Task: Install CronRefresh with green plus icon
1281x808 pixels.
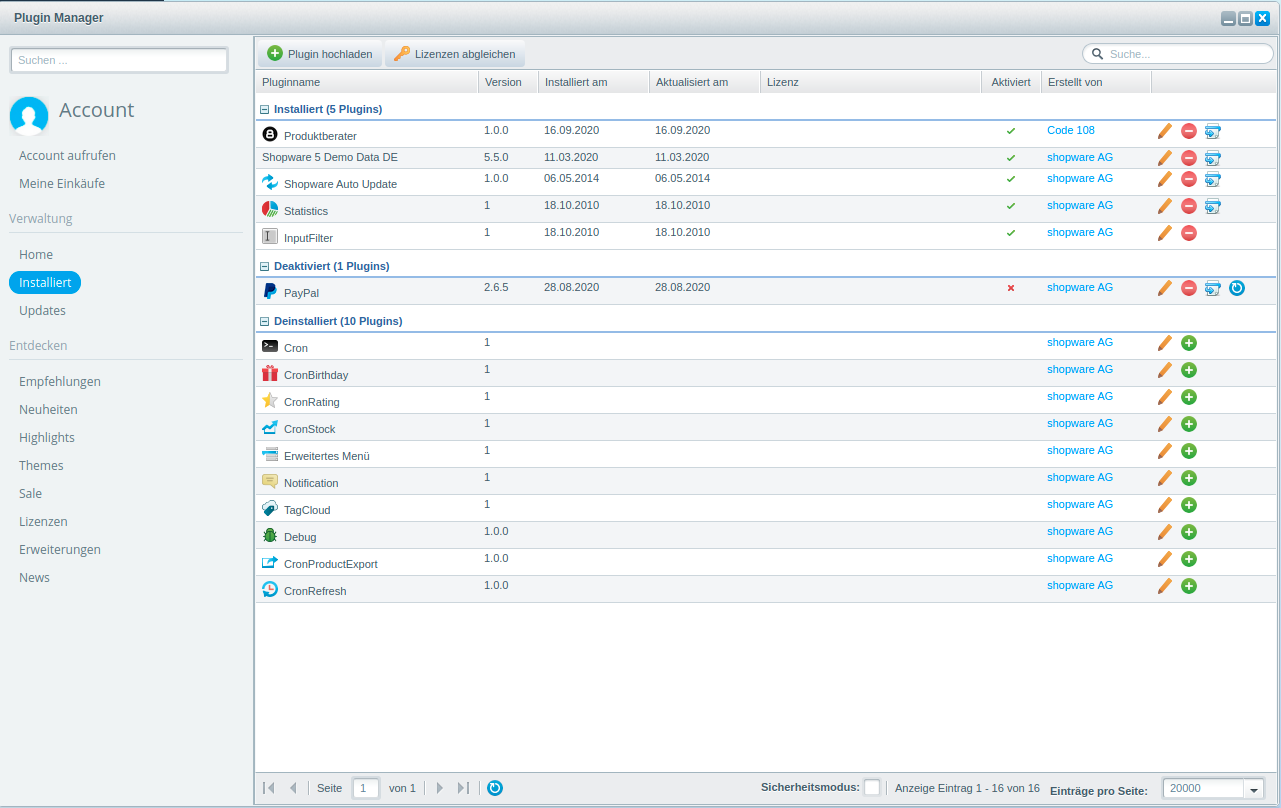Action: coord(1189,586)
